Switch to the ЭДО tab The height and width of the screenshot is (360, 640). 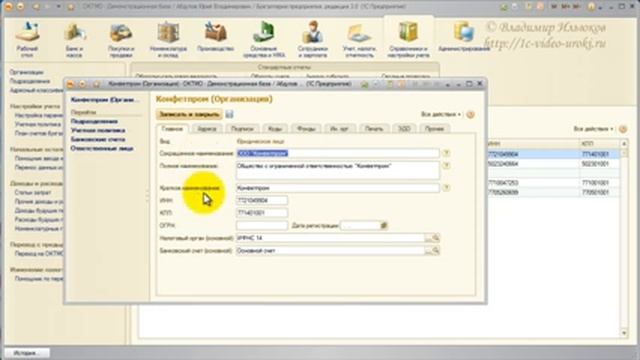[404, 129]
